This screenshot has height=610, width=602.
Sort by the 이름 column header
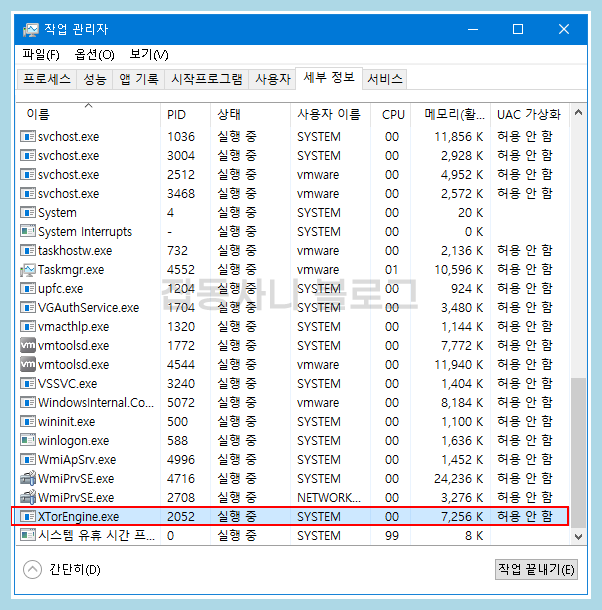(x=88, y=114)
